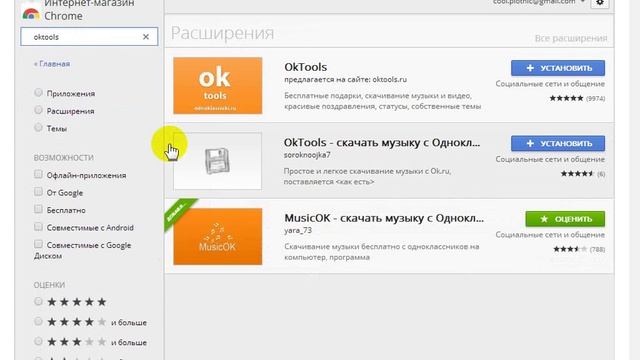Check Совместимые с Google Диском option
Image resolution: width=640 pixels, height=360 pixels.
point(38,244)
